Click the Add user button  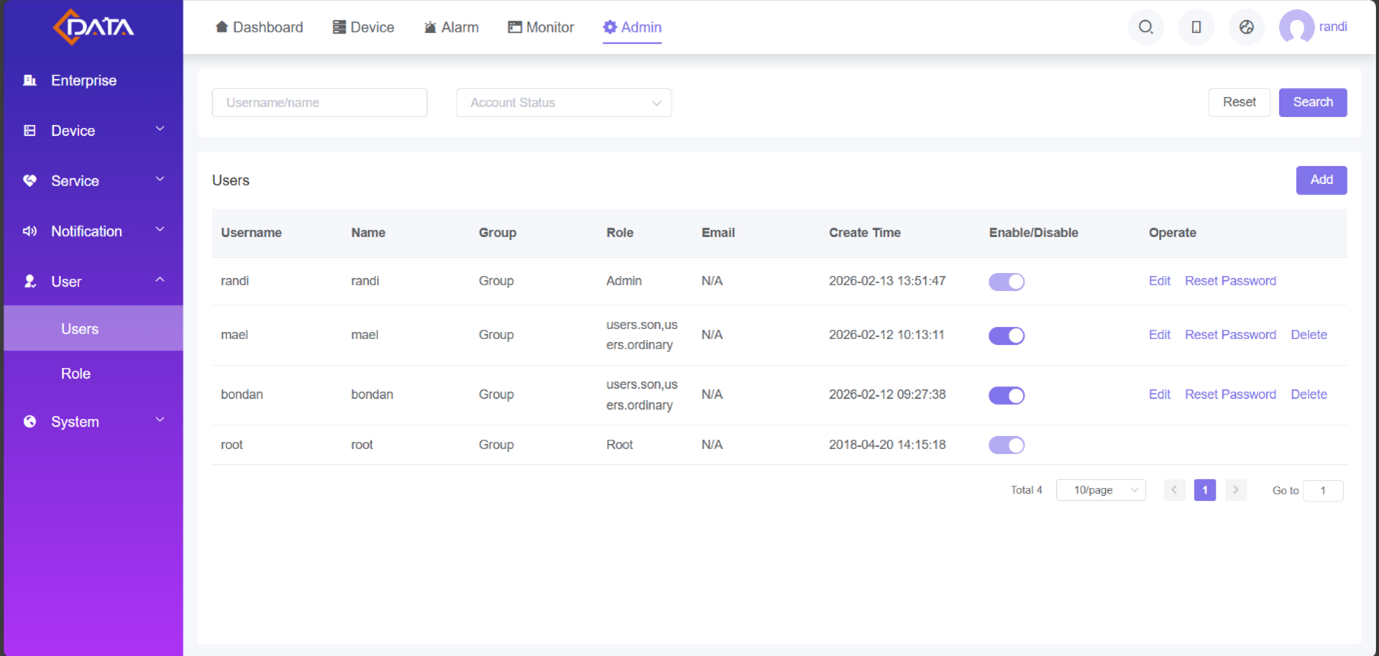1321,180
